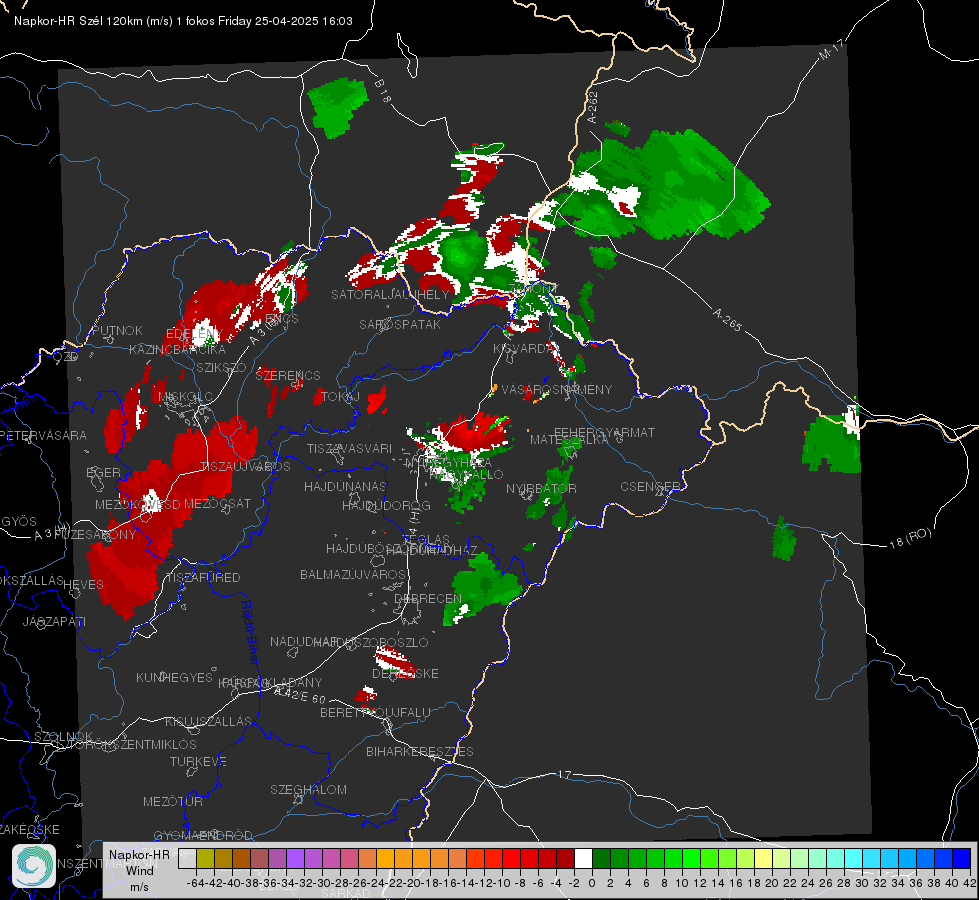Click the PUTNOK city label
The width and height of the screenshot is (979, 900).
(x=117, y=330)
